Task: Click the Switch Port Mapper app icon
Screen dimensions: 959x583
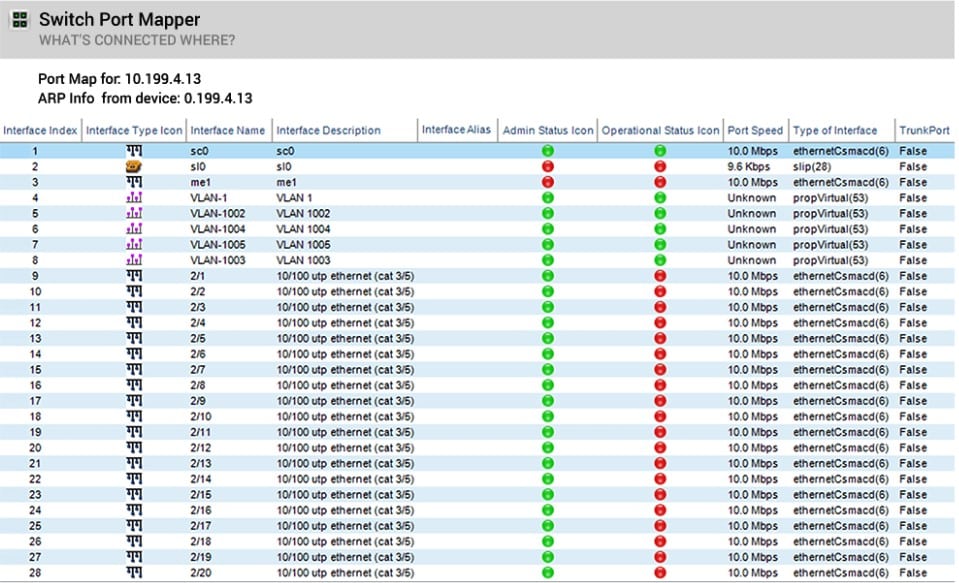Action: coord(20,20)
